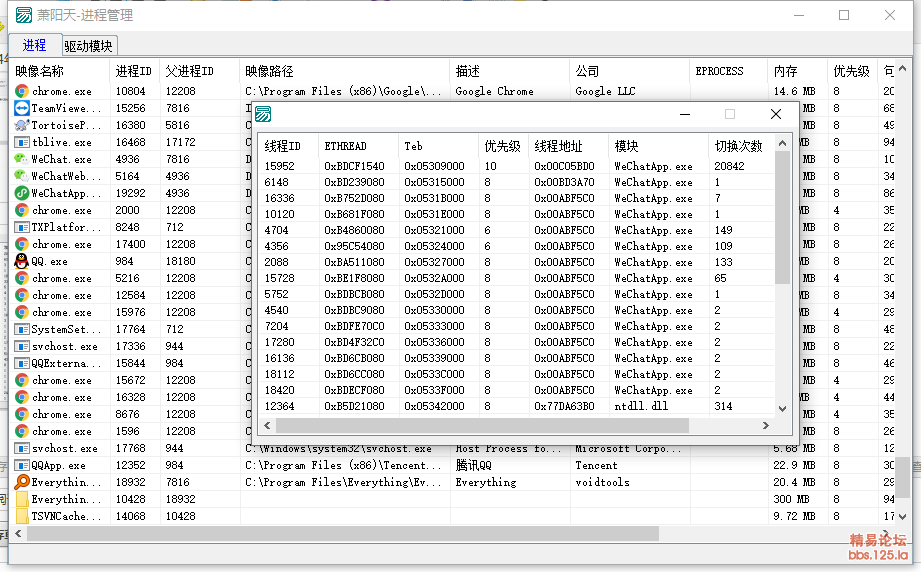The image size is (921, 572).
Task: Click the TSVNCache folder icon
Action: coord(22,516)
